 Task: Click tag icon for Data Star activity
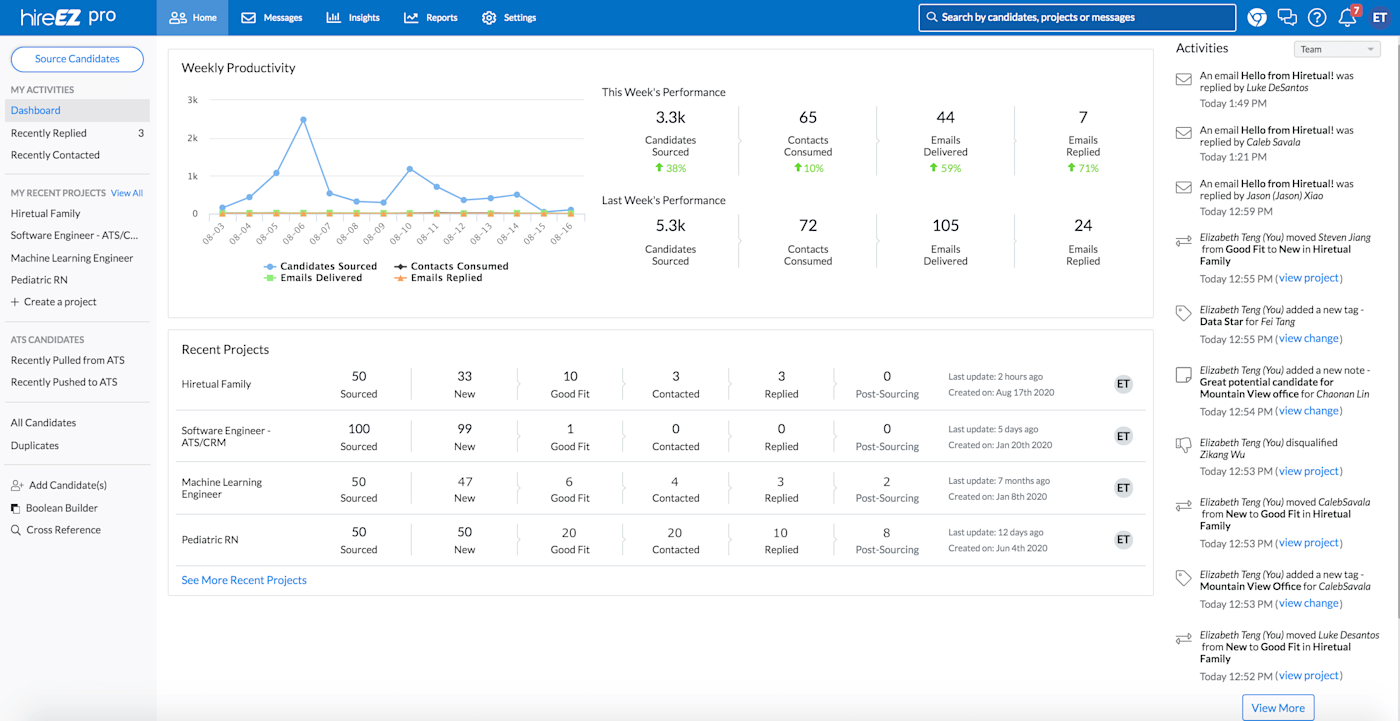[1184, 314]
